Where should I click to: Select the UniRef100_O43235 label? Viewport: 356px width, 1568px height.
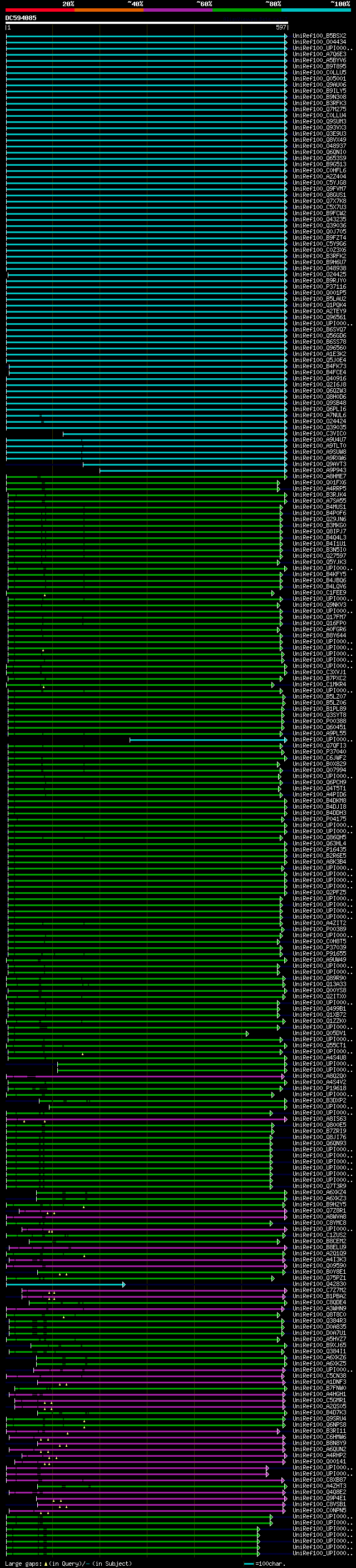coord(319,219)
